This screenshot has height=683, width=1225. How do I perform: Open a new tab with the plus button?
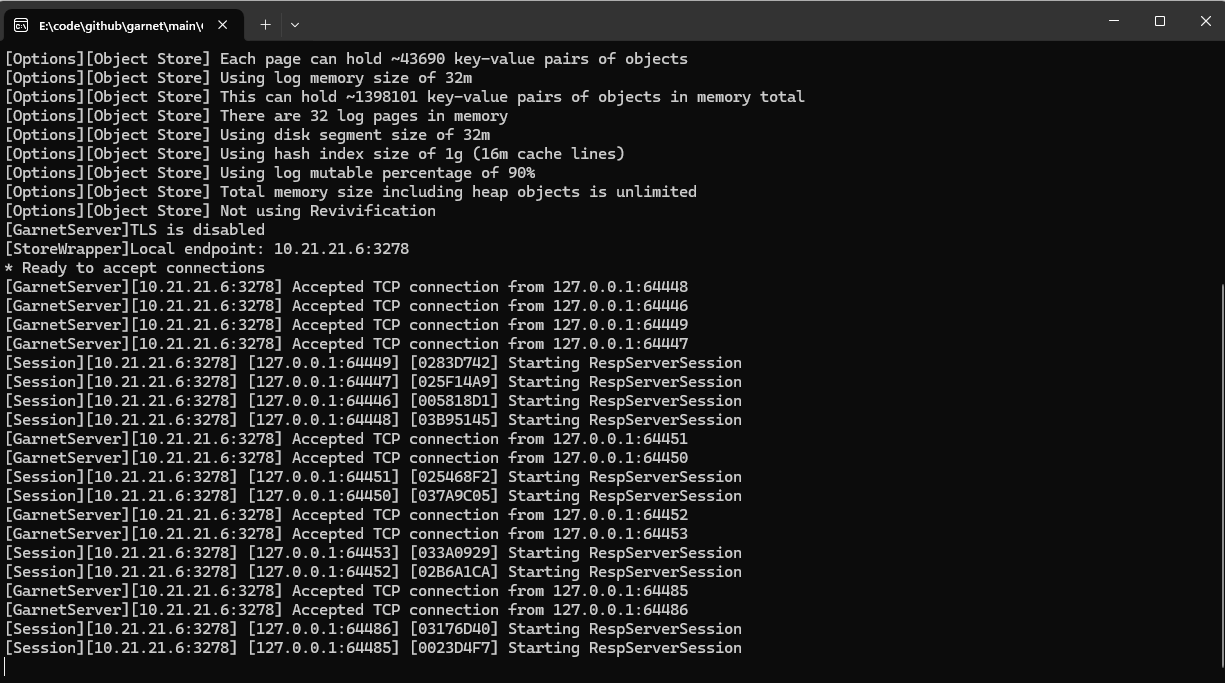coord(265,24)
